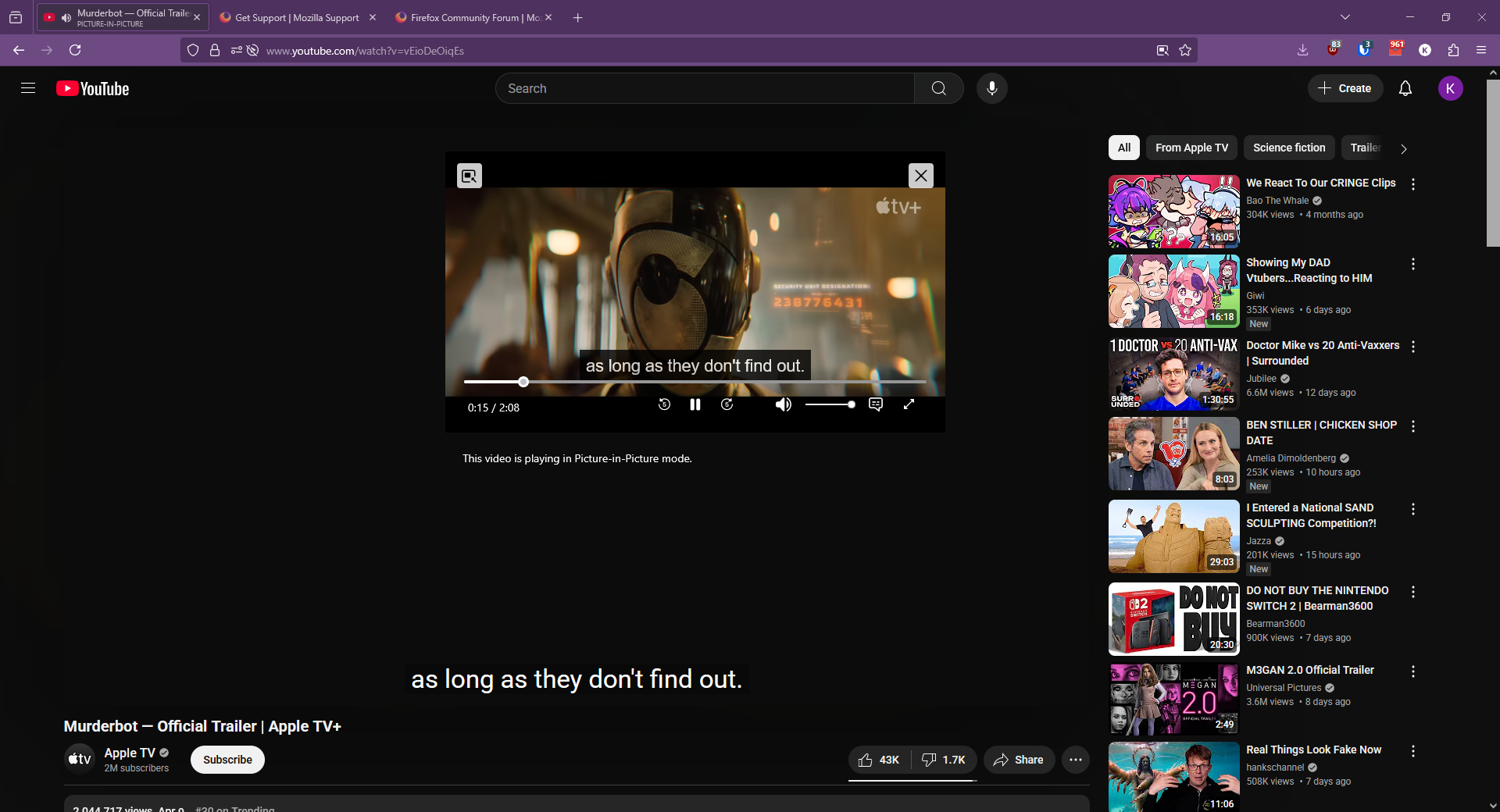Open options for We React To Our CRINGE Clips
Image resolution: width=1500 pixels, height=812 pixels.
(1412, 184)
